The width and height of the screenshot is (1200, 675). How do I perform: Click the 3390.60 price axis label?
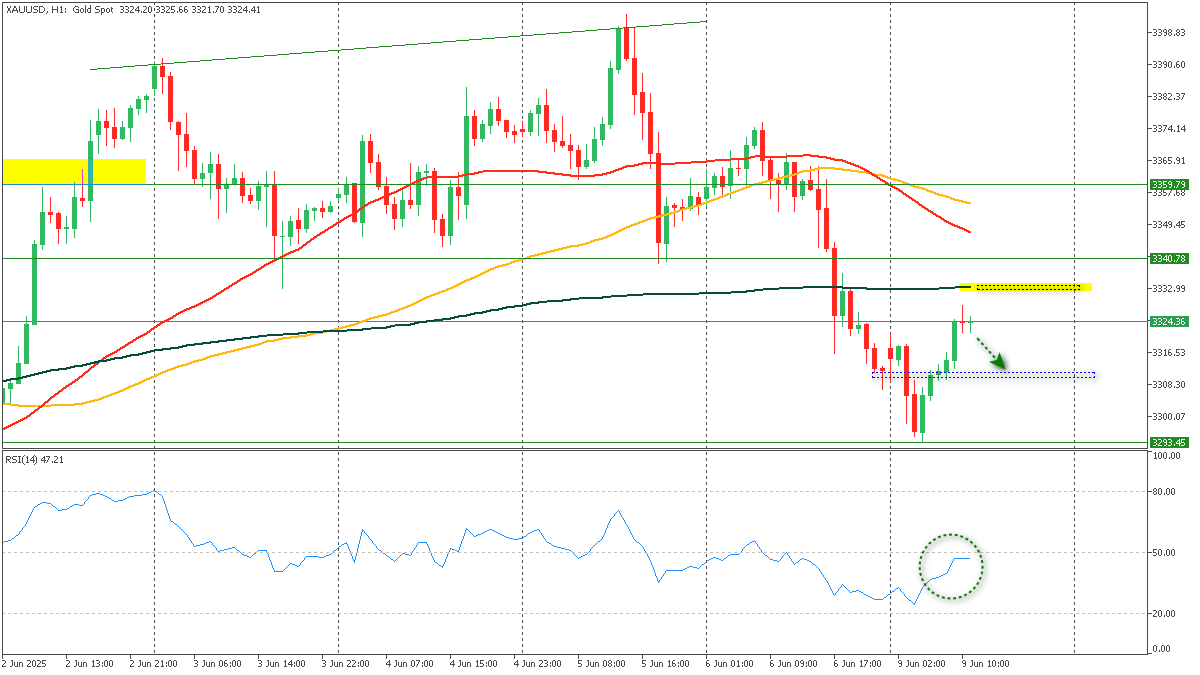[x=1168, y=64]
